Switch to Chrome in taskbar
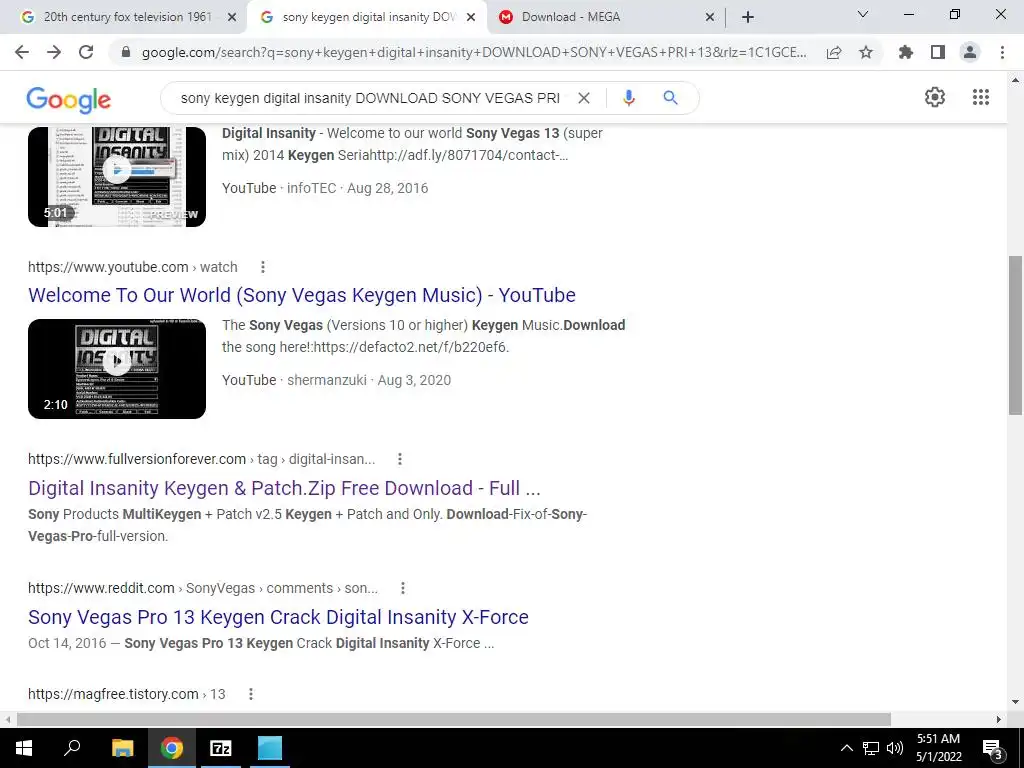This screenshot has width=1024, height=768. (172, 748)
